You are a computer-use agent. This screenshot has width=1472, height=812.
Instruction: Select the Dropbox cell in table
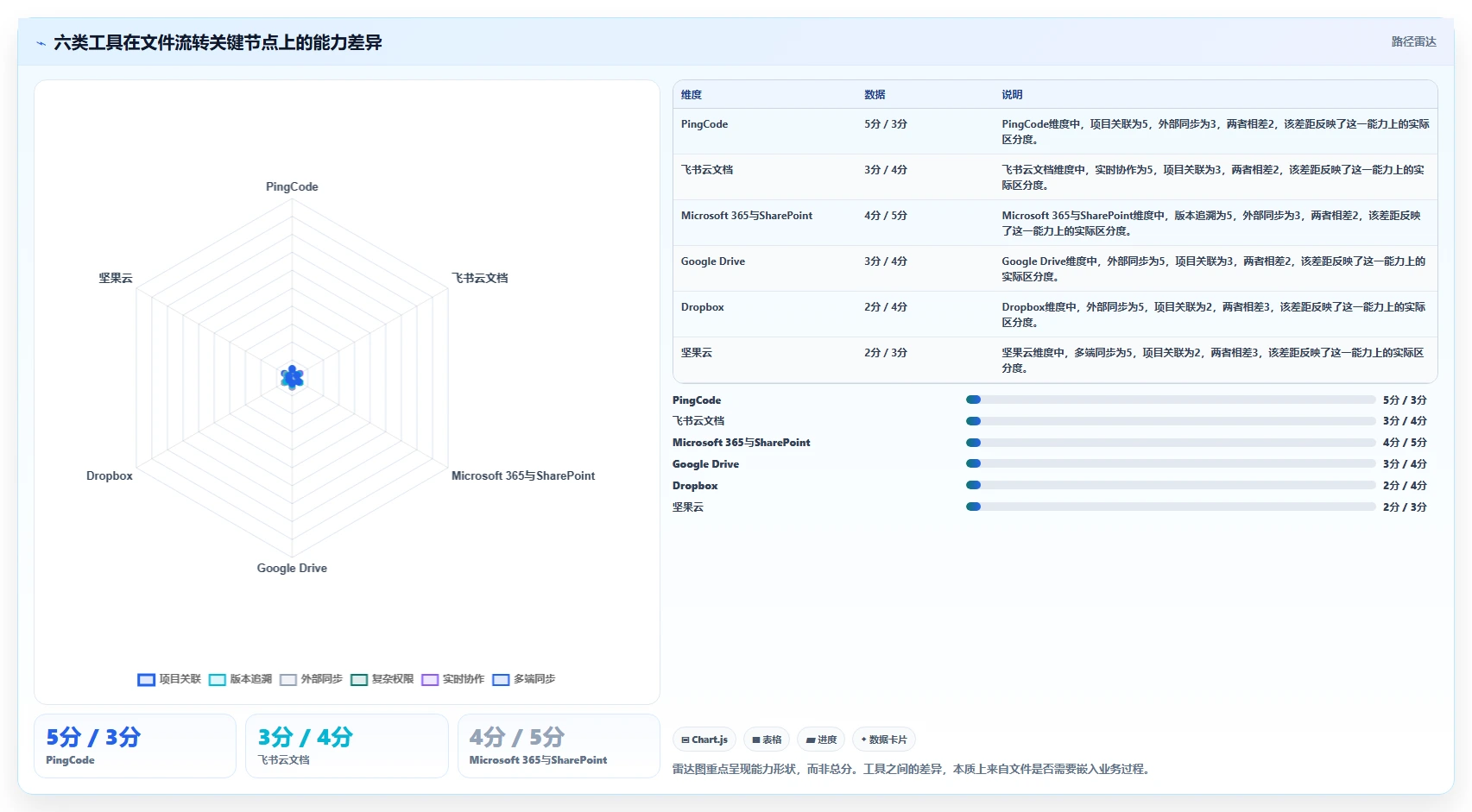coord(703,307)
